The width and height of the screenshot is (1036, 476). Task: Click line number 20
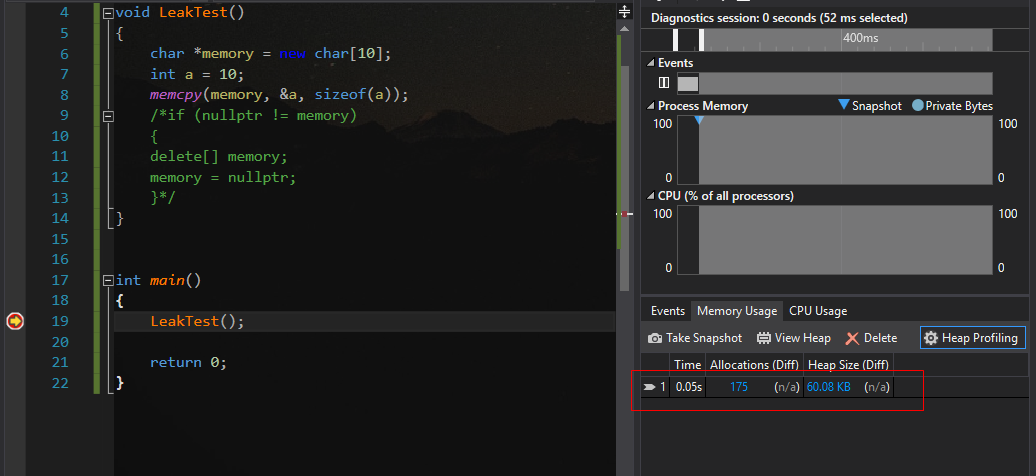59,342
